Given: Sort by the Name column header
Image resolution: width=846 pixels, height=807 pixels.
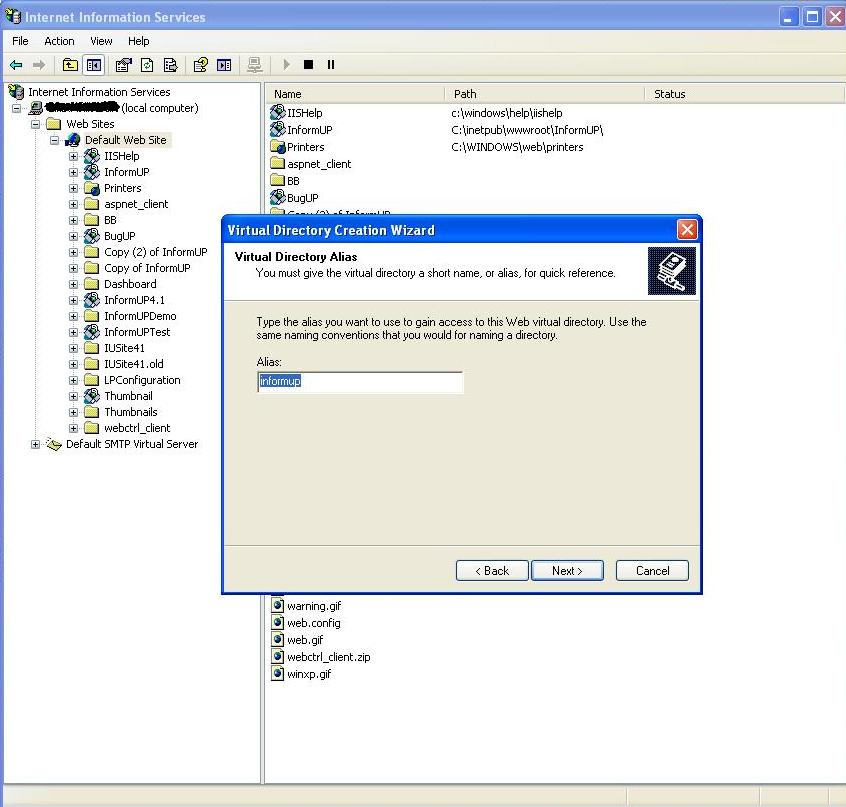Looking at the screenshot, I should point(356,94).
